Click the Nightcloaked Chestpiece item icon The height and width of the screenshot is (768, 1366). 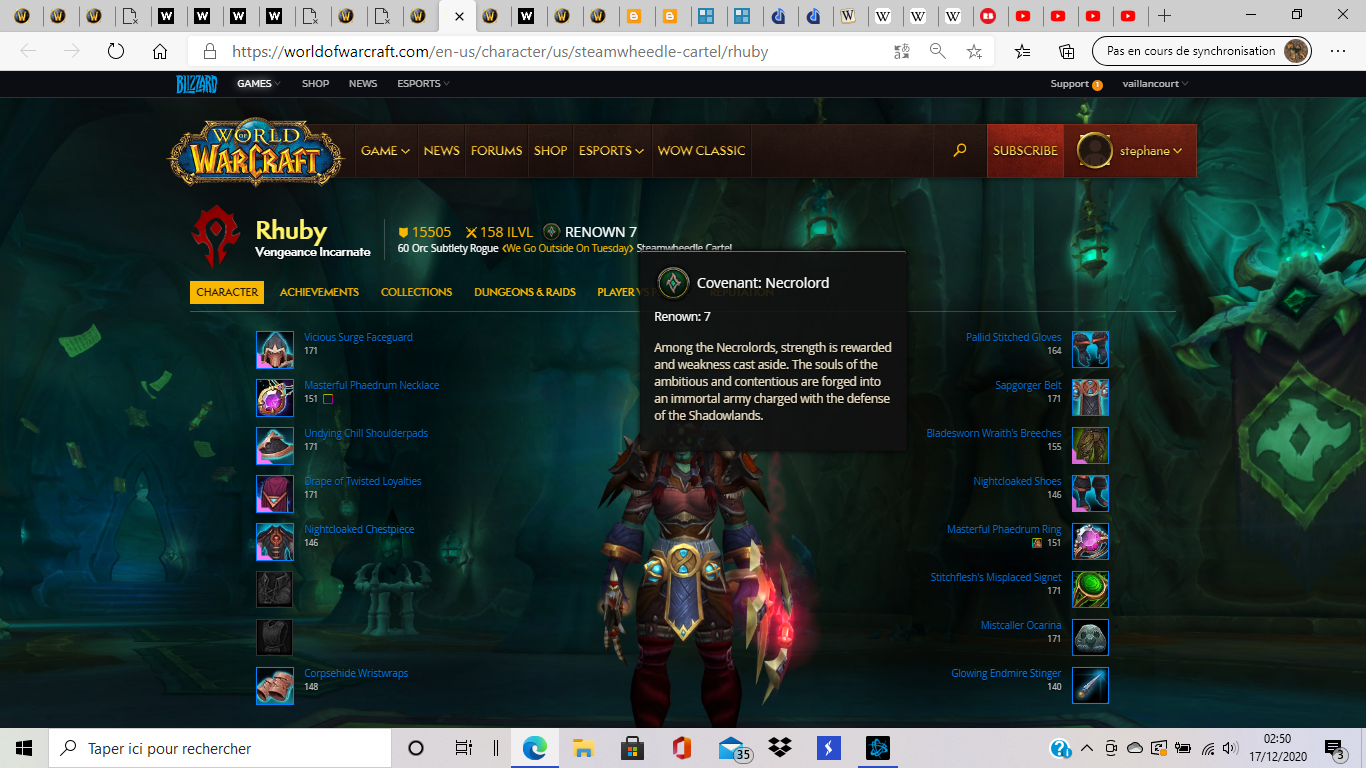point(275,542)
